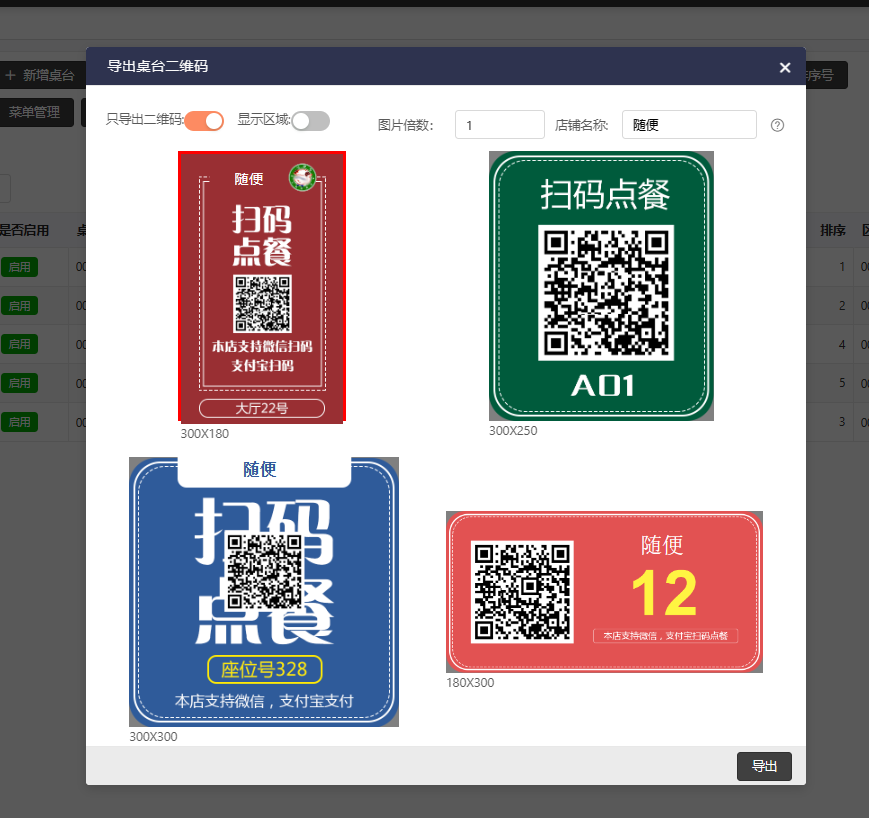
Task: Open 菜单管理 in the background toolbar
Action: (x=35, y=112)
